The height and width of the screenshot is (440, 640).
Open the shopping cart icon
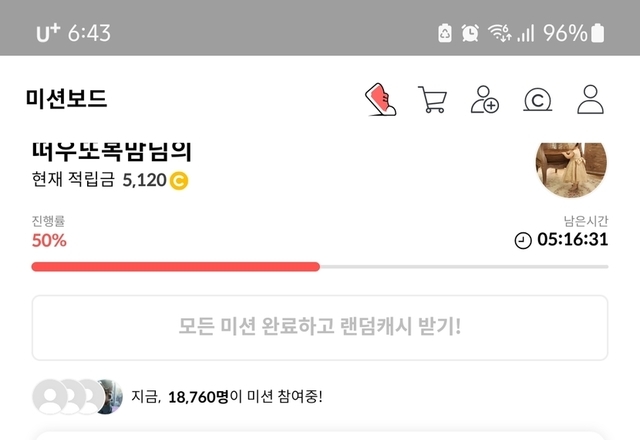pos(432,99)
